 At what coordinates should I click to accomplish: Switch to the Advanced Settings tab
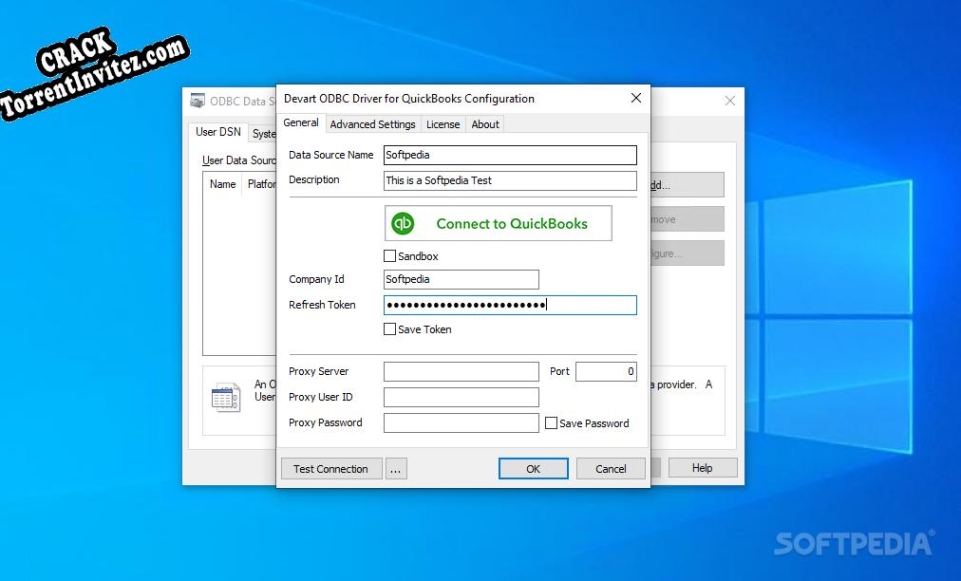click(x=372, y=124)
